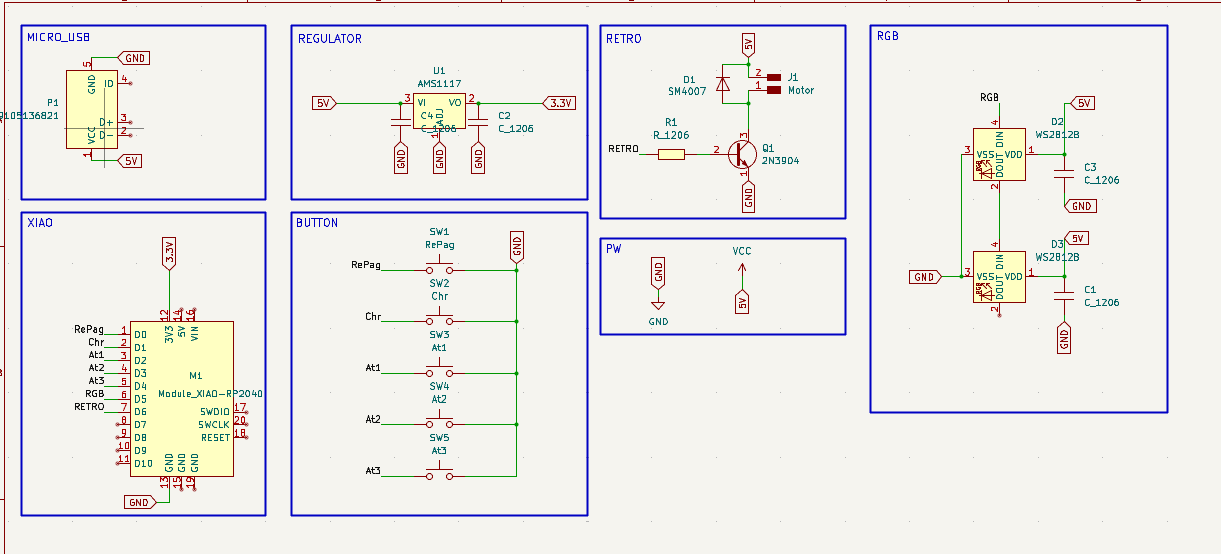Select the RESET pin name on the XIAO
This screenshot has width=1221, height=554.
pos(215,437)
